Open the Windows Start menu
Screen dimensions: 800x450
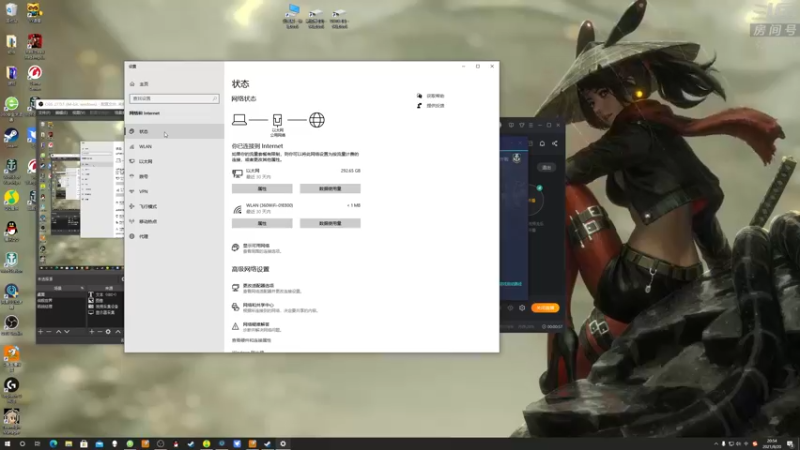[7, 444]
